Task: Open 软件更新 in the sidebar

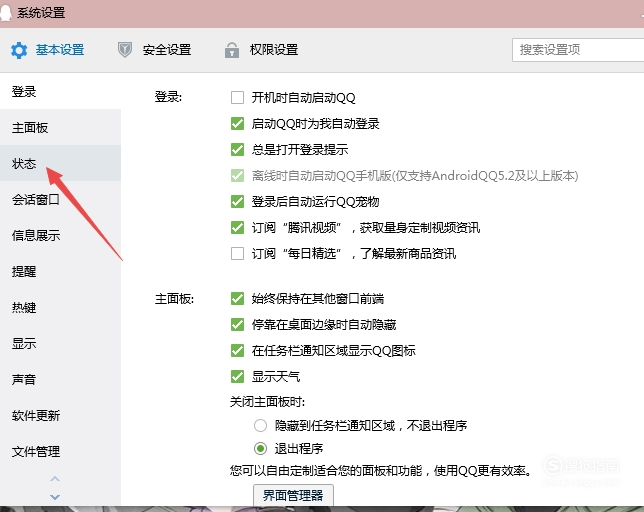Action: click(x=60, y=416)
